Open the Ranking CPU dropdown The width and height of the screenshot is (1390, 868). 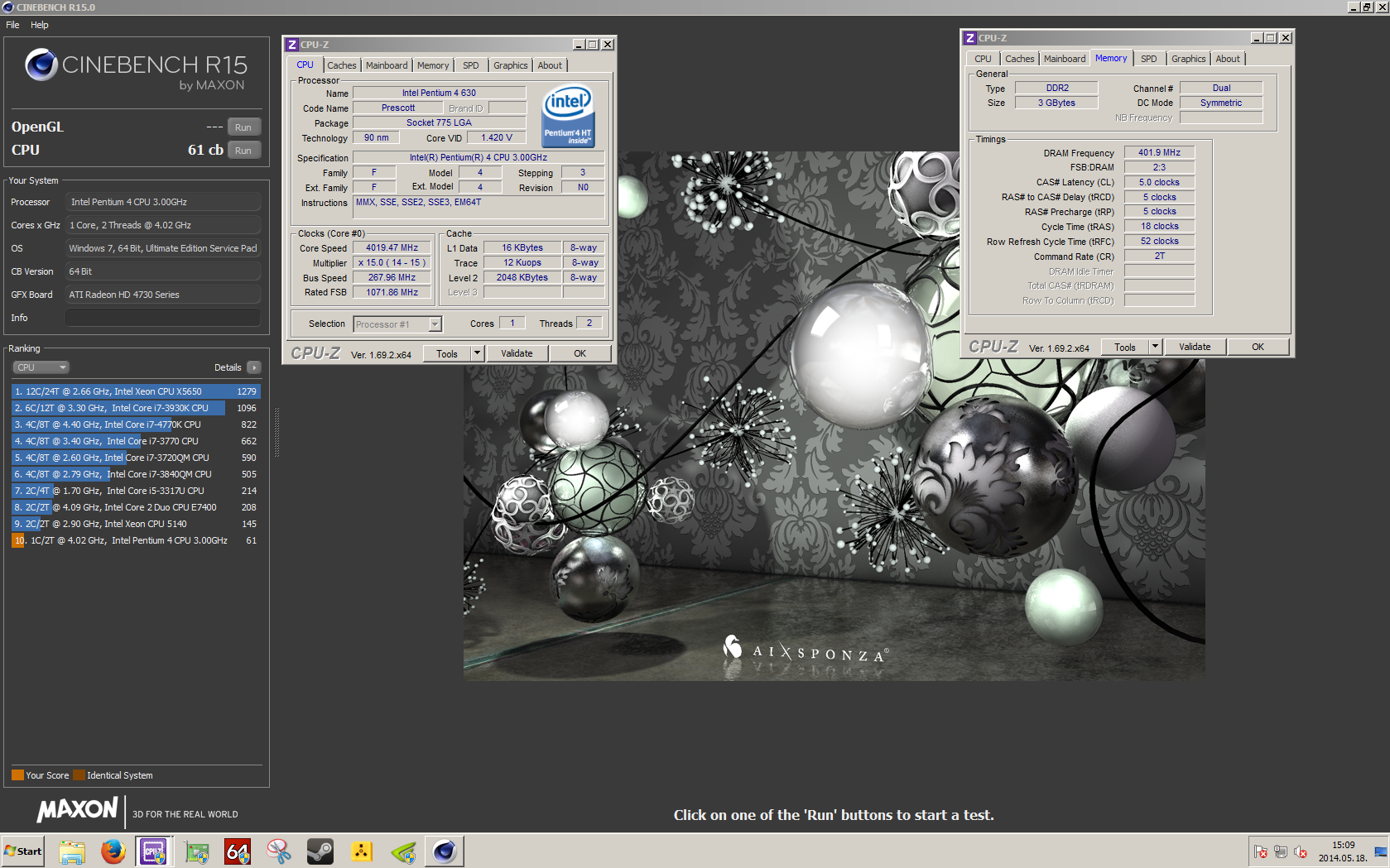pos(41,367)
